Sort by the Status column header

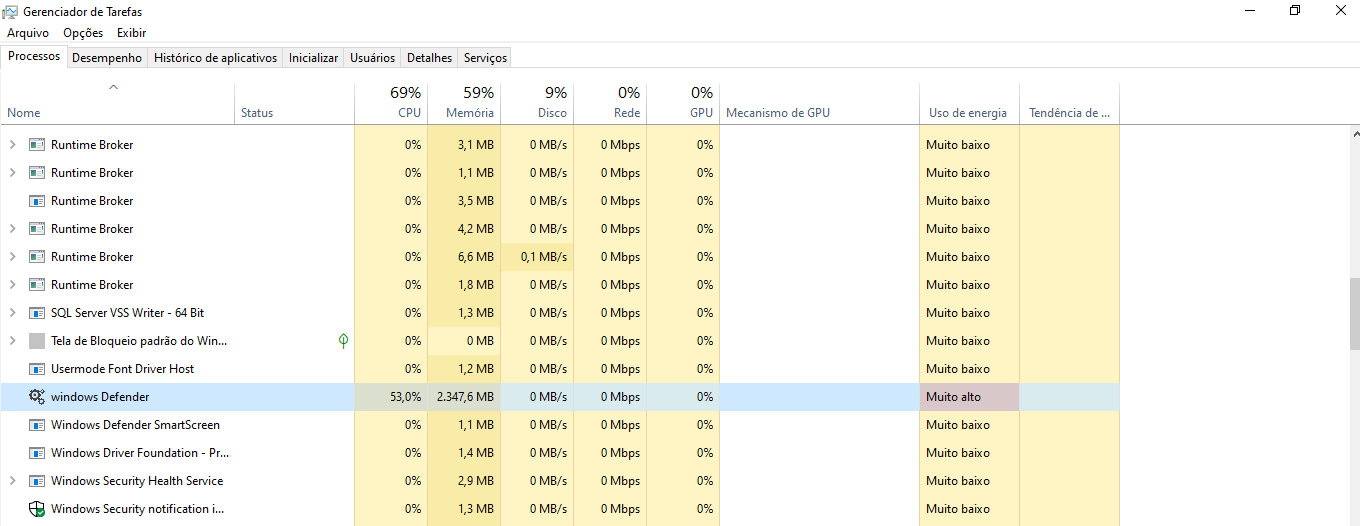click(294, 103)
